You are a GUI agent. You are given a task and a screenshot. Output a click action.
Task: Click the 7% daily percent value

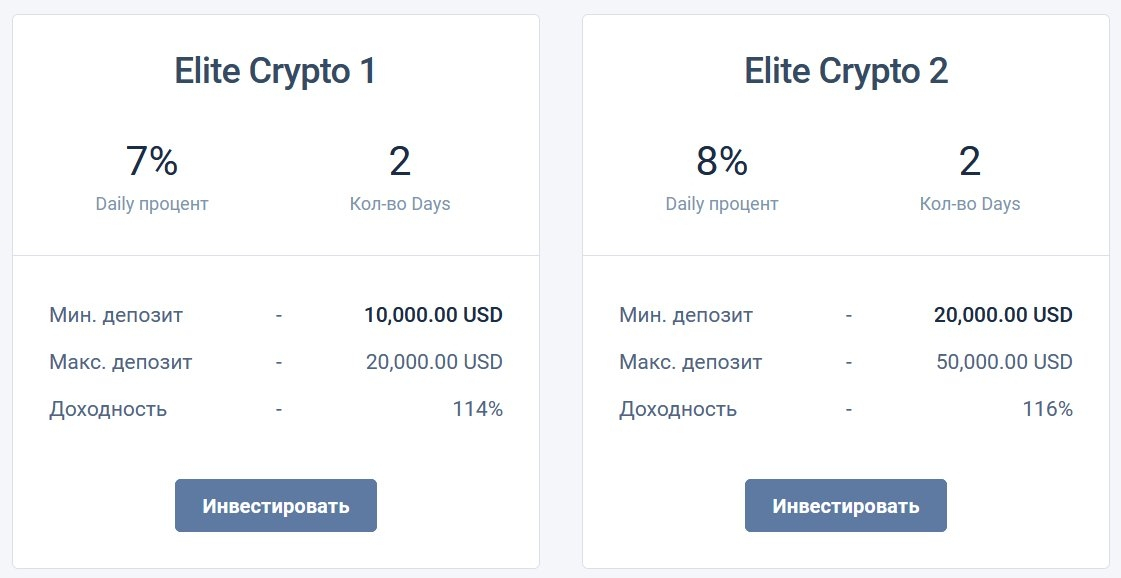tap(152, 161)
